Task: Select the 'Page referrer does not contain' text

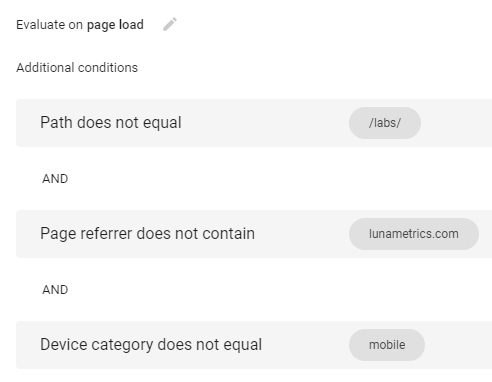Action: 147,233
